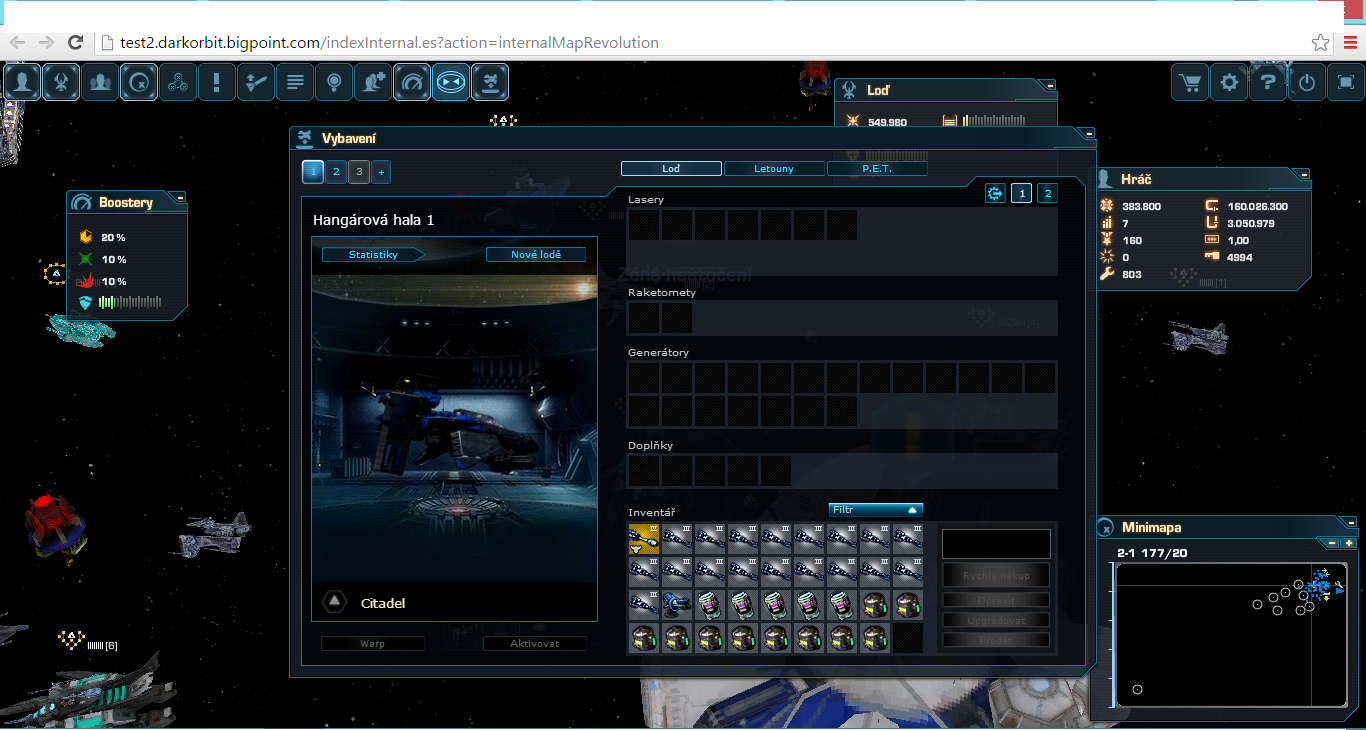Switch to equipment configuration 2
The width and height of the screenshot is (1366, 730).
(1047, 194)
